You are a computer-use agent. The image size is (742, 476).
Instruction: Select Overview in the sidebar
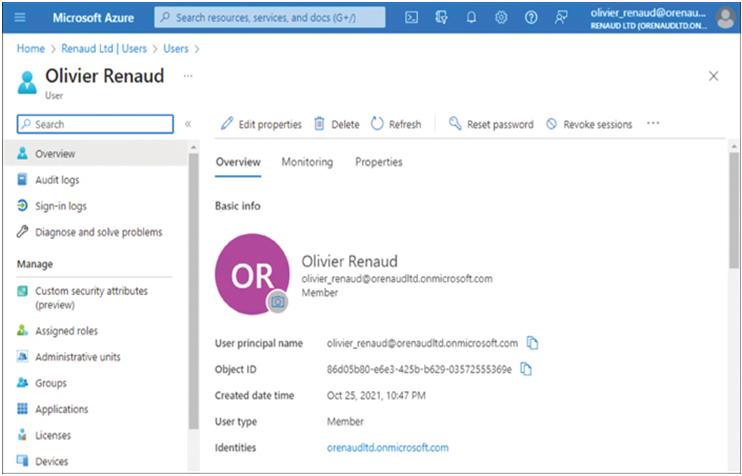tap(96, 153)
